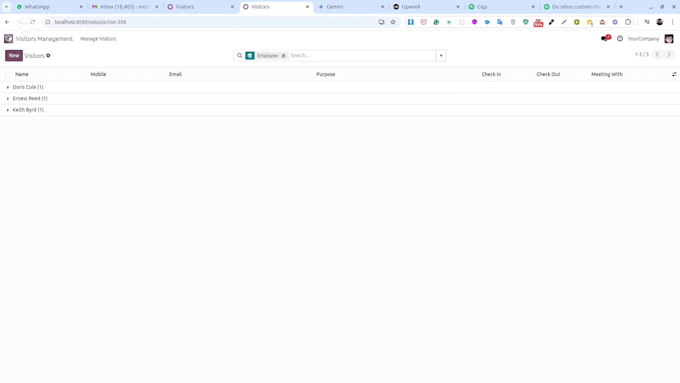
Task: Sort by Purpose column header
Action: point(326,74)
